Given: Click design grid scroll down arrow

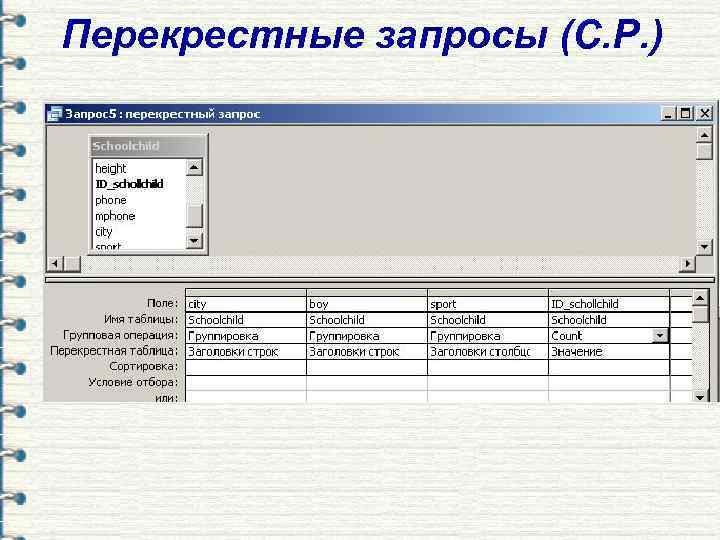Looking at the screenshot, I should tap(700, 397).
